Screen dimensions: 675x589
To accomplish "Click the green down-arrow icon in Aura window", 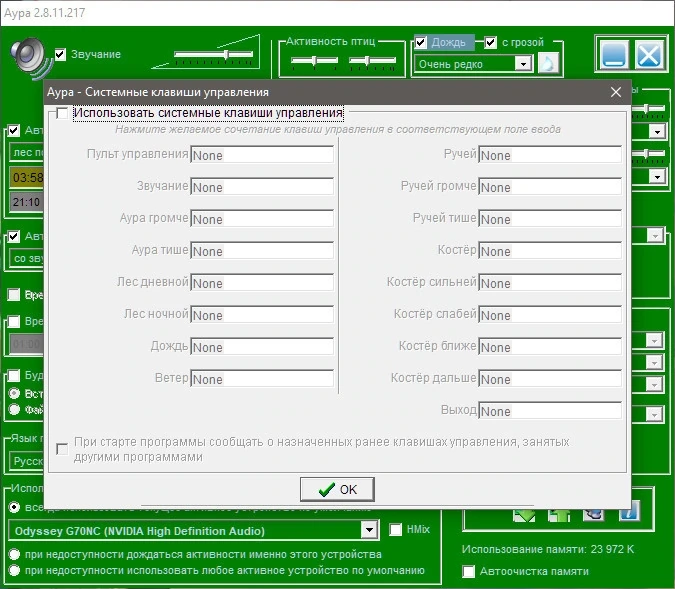I will pyautogui.click(x=524, y=515).
